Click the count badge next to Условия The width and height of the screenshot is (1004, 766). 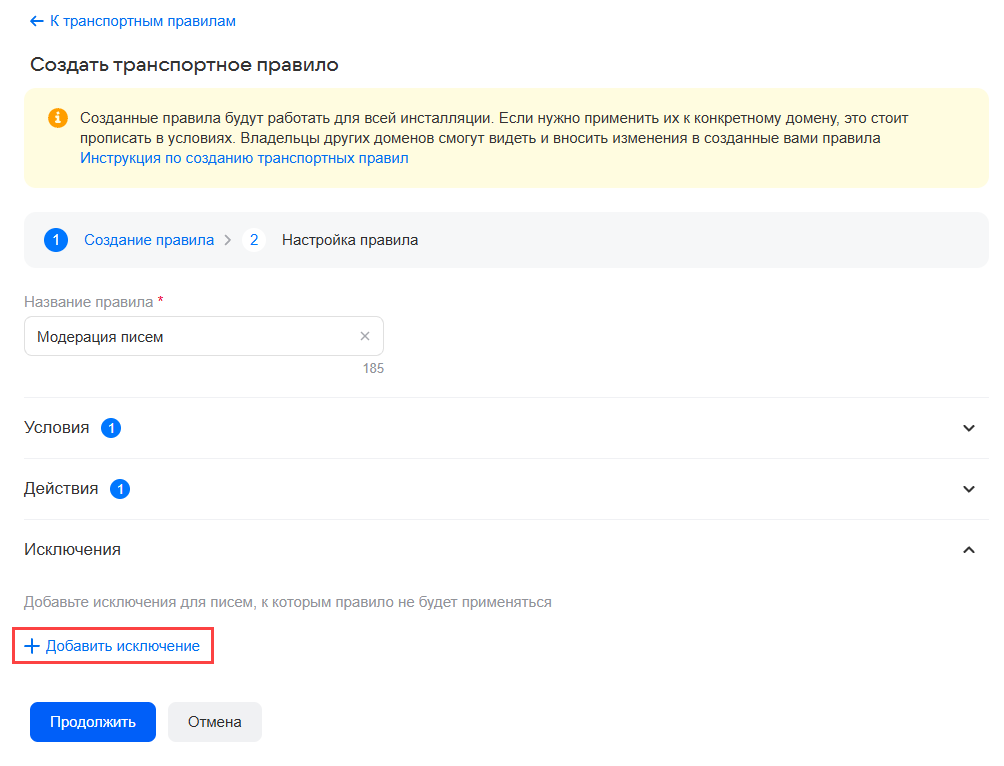point(111,428)
